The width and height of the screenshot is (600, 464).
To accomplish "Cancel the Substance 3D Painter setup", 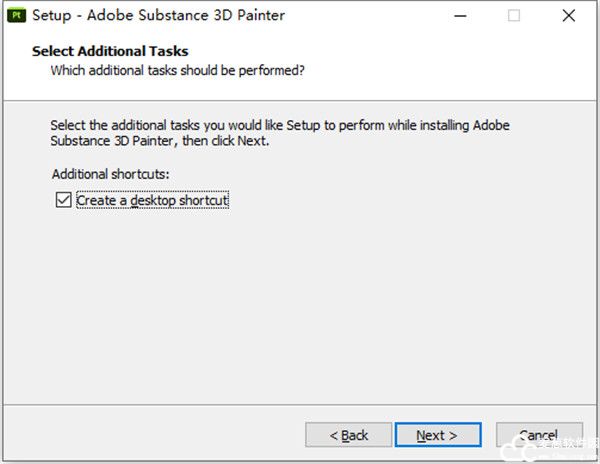I will tap(538, 435).
